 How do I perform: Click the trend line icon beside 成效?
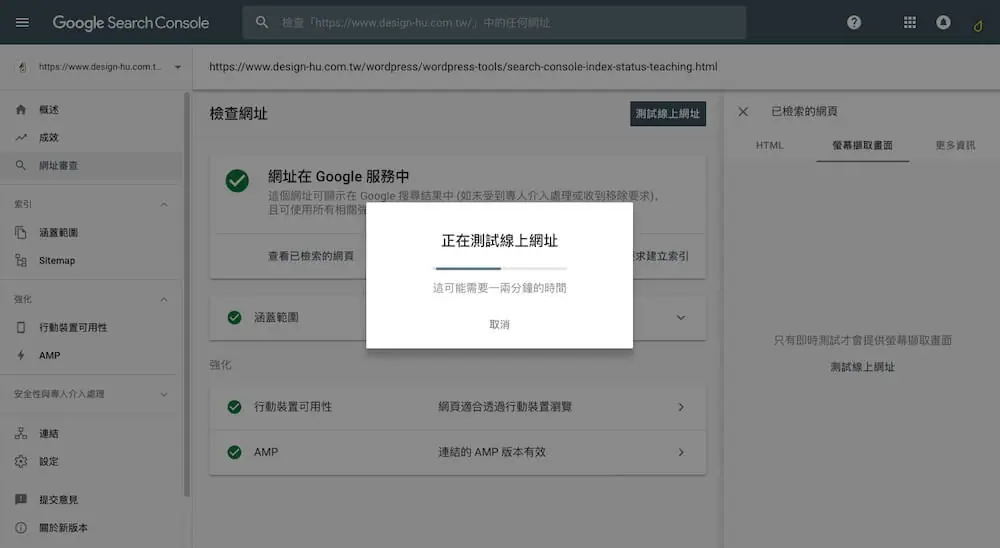pyautogui.click(x=21, y=137)
